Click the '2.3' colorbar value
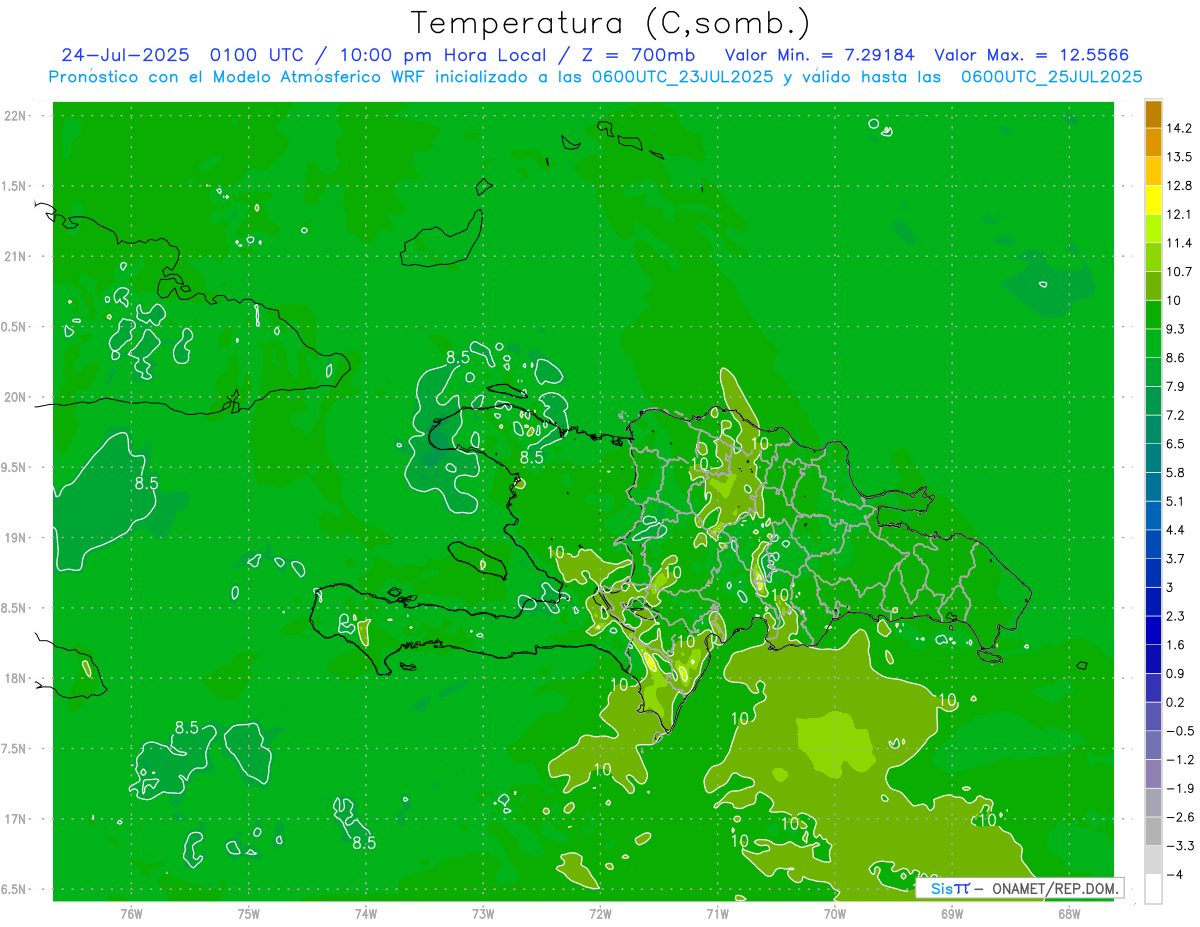This screenshot has width=1200, height=927. pyautogui.click(x=1177, y=616)
